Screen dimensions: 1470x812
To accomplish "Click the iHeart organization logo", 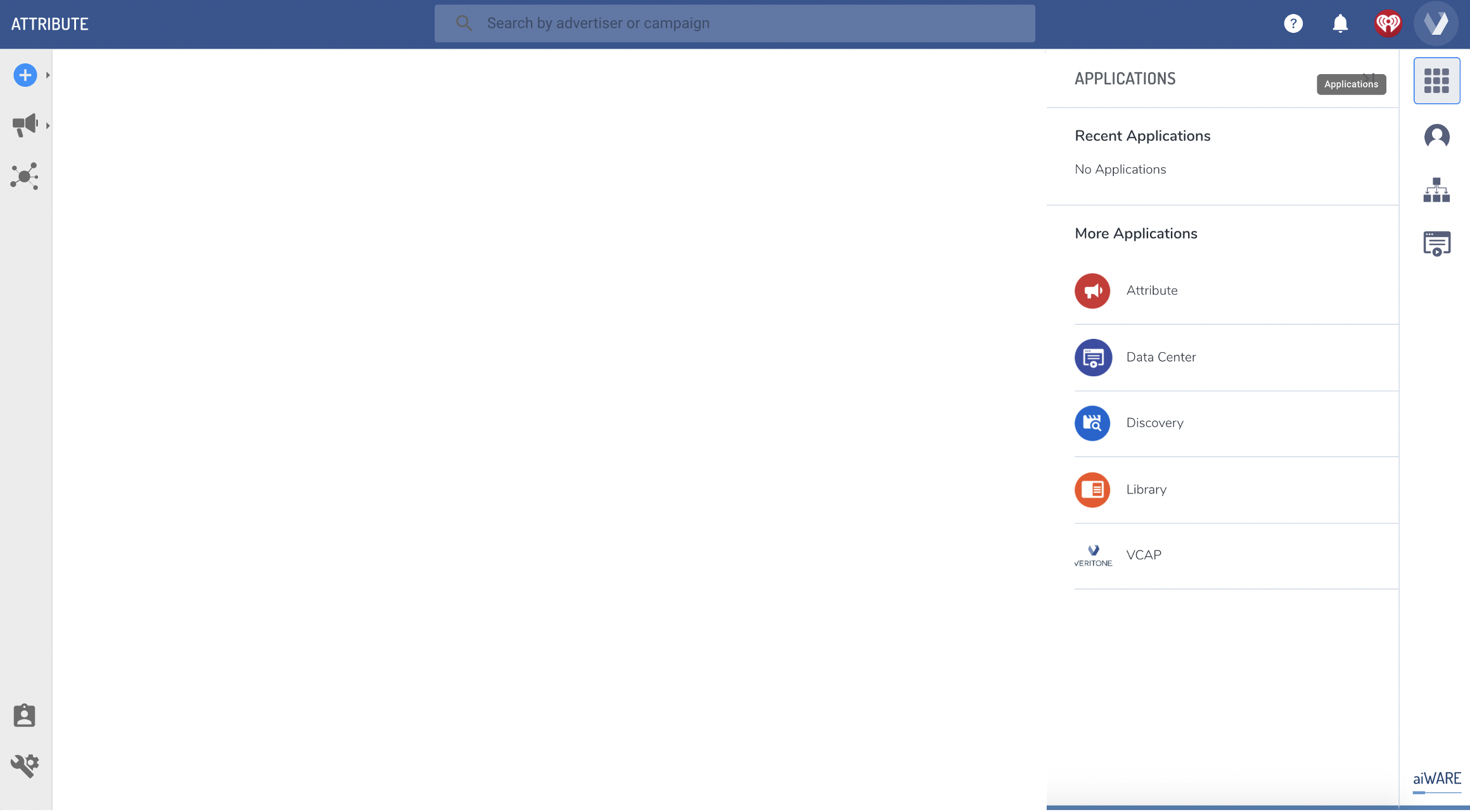I will point(1388,23).
